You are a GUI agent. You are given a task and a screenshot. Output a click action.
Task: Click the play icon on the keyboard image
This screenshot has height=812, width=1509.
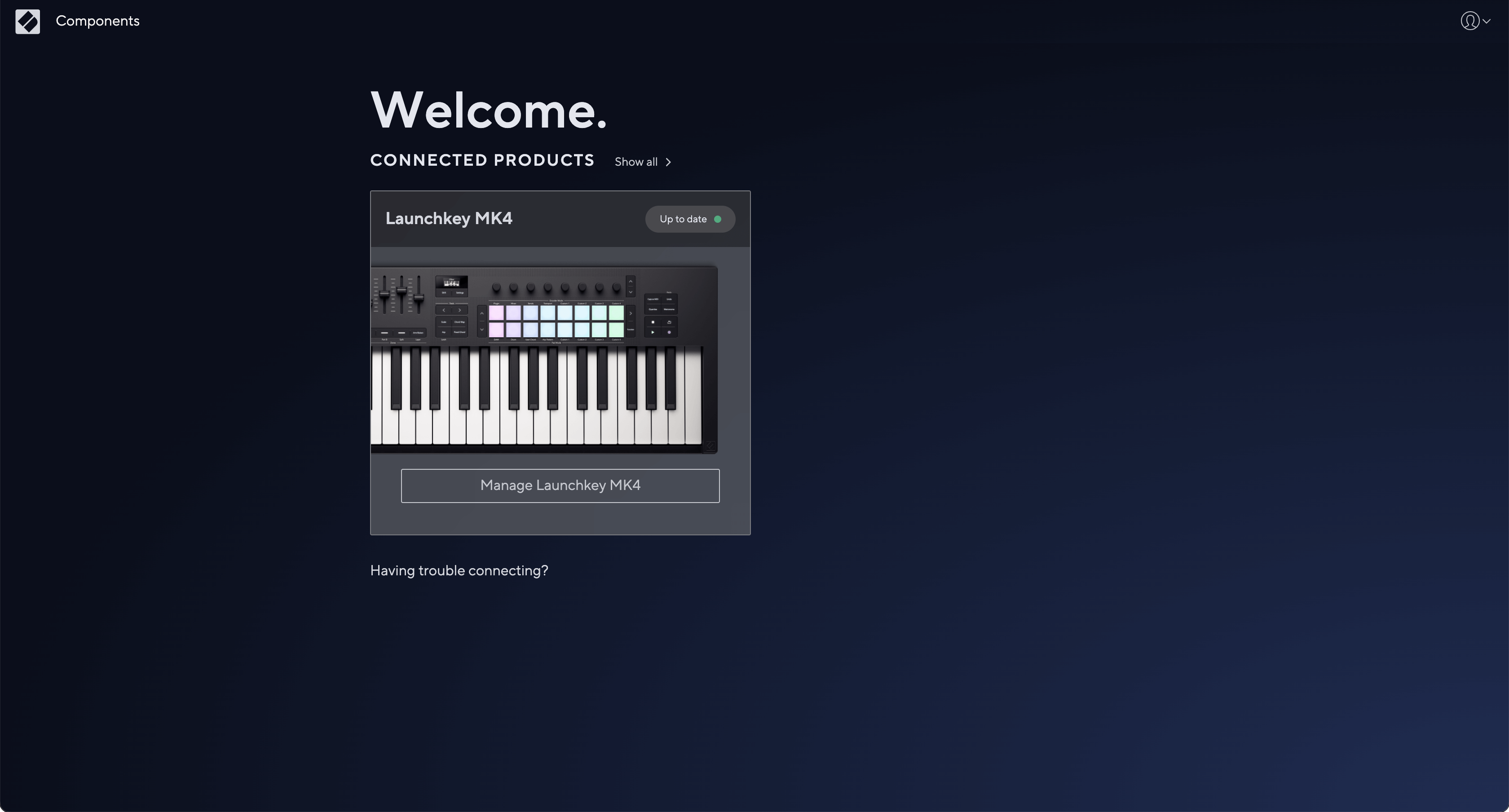coord(653,332)
